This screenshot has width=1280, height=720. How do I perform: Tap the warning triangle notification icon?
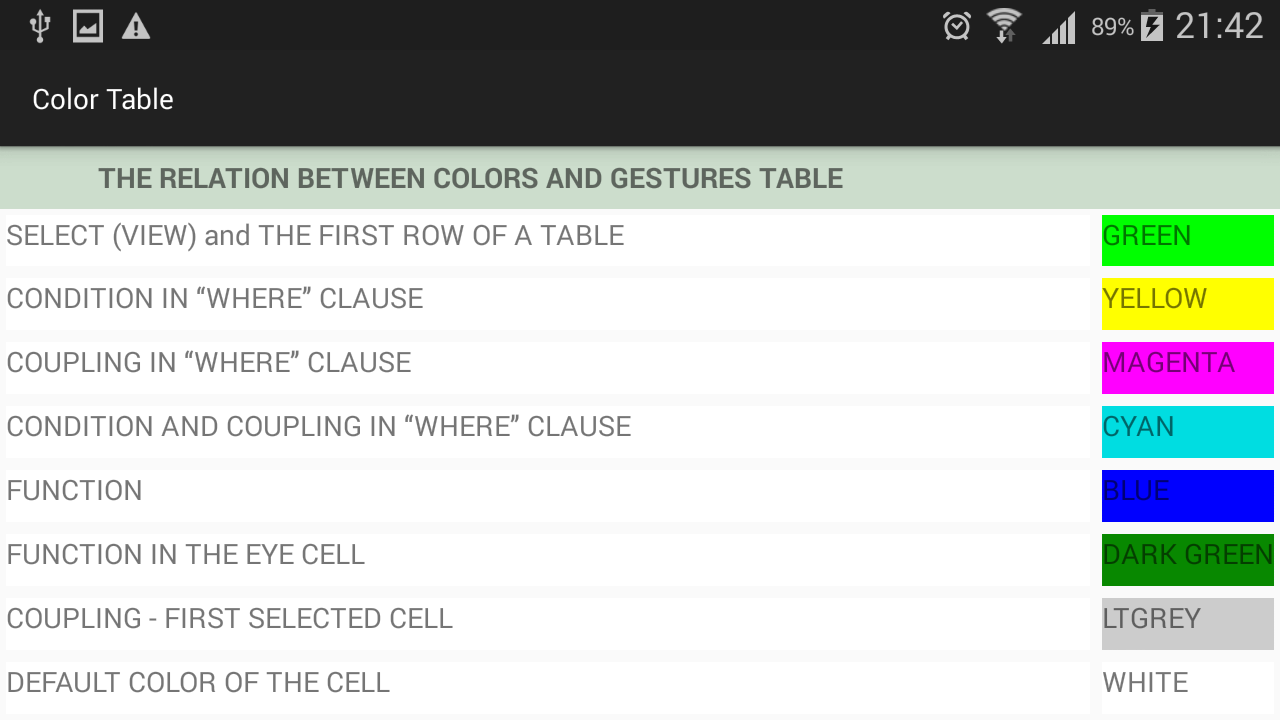136,27
